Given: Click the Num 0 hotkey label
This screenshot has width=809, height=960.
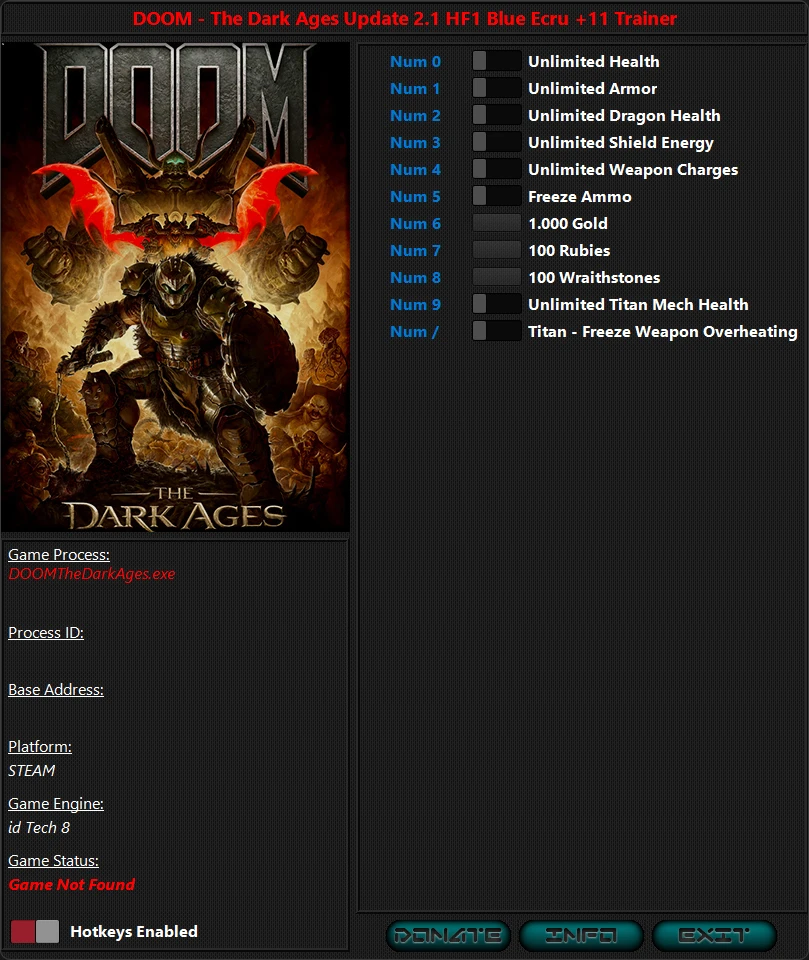Looking at the screenshot, I should pos(416,61).
